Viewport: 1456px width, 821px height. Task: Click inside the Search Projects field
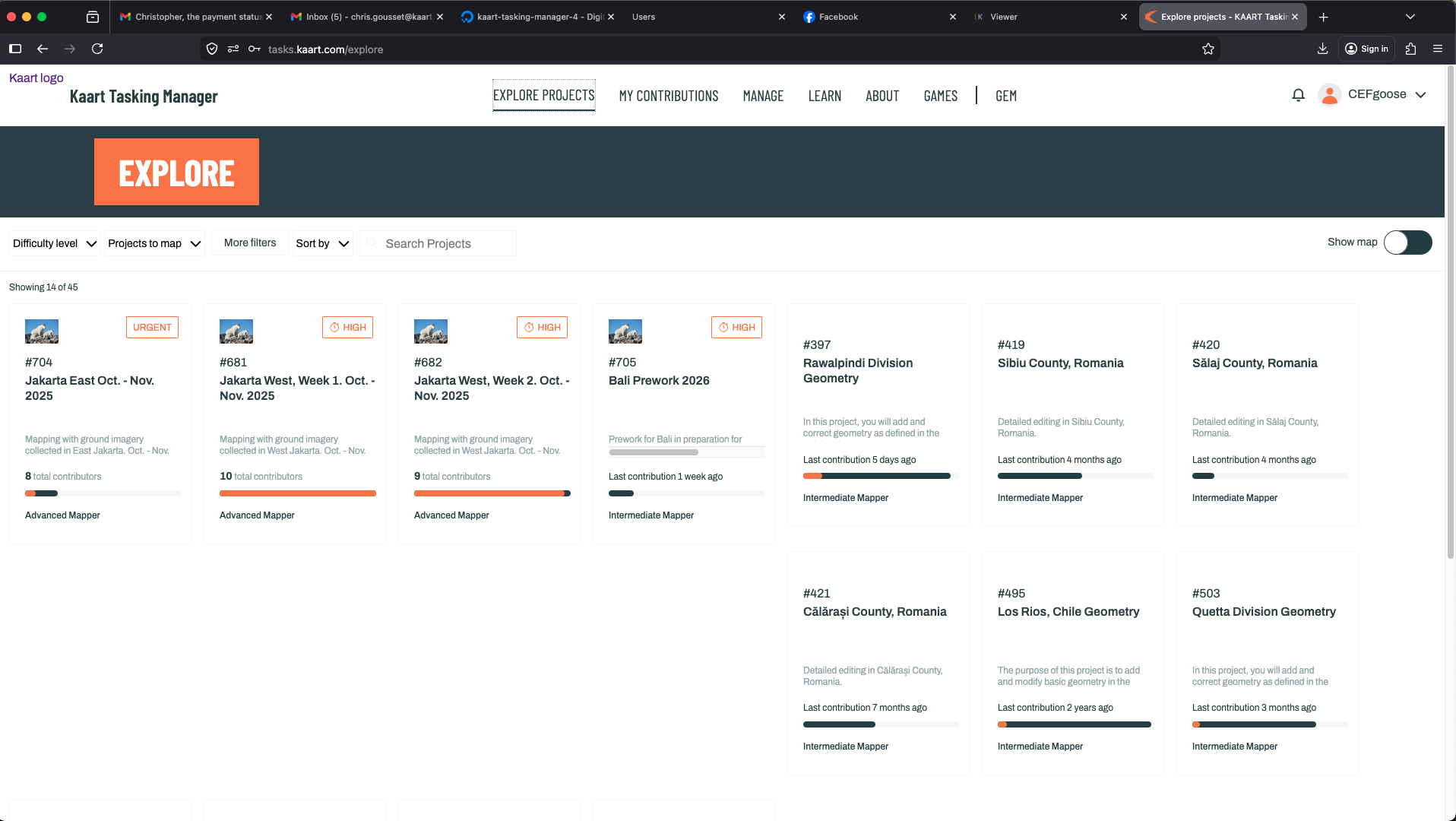pyautogui.click(x=438, y=243)
